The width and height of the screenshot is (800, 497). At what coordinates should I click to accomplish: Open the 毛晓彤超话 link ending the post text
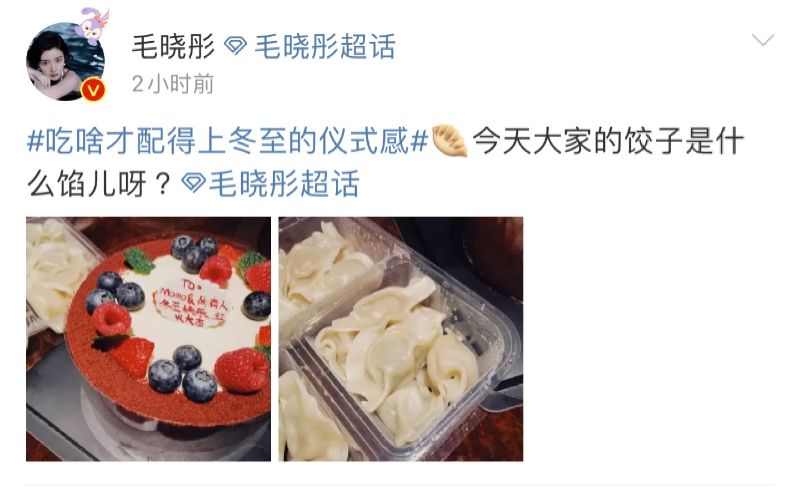pos(285,183)
